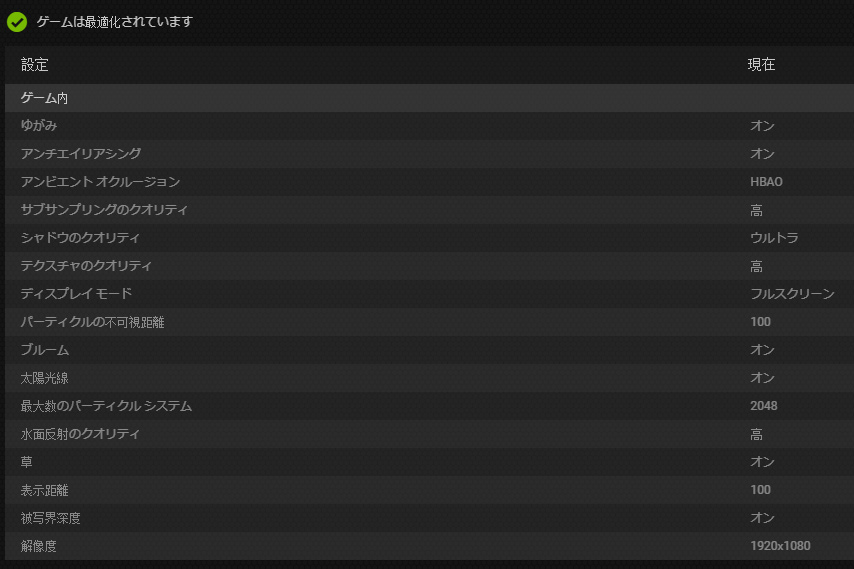This screenshot has width=854, height=569.
Task: Select the 太陽光線 setting label
Action: tap(44, 378)
